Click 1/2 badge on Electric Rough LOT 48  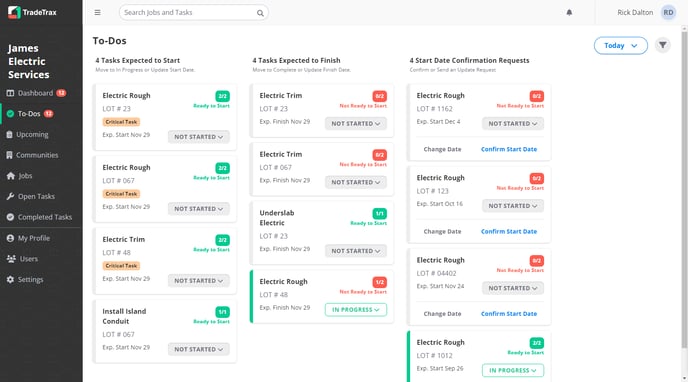tap(380, 282)
